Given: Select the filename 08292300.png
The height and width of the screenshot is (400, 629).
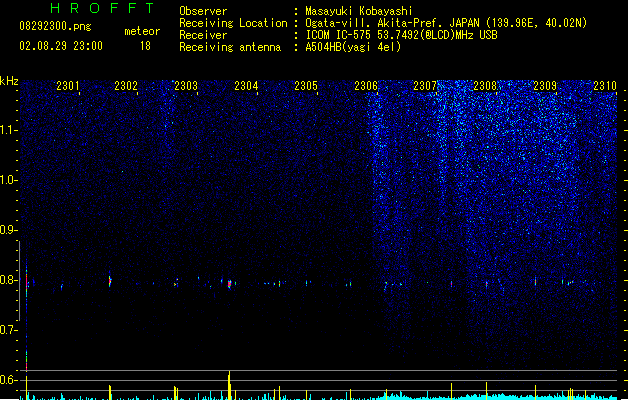Looking at the screenshot, I should pos(55,26).
